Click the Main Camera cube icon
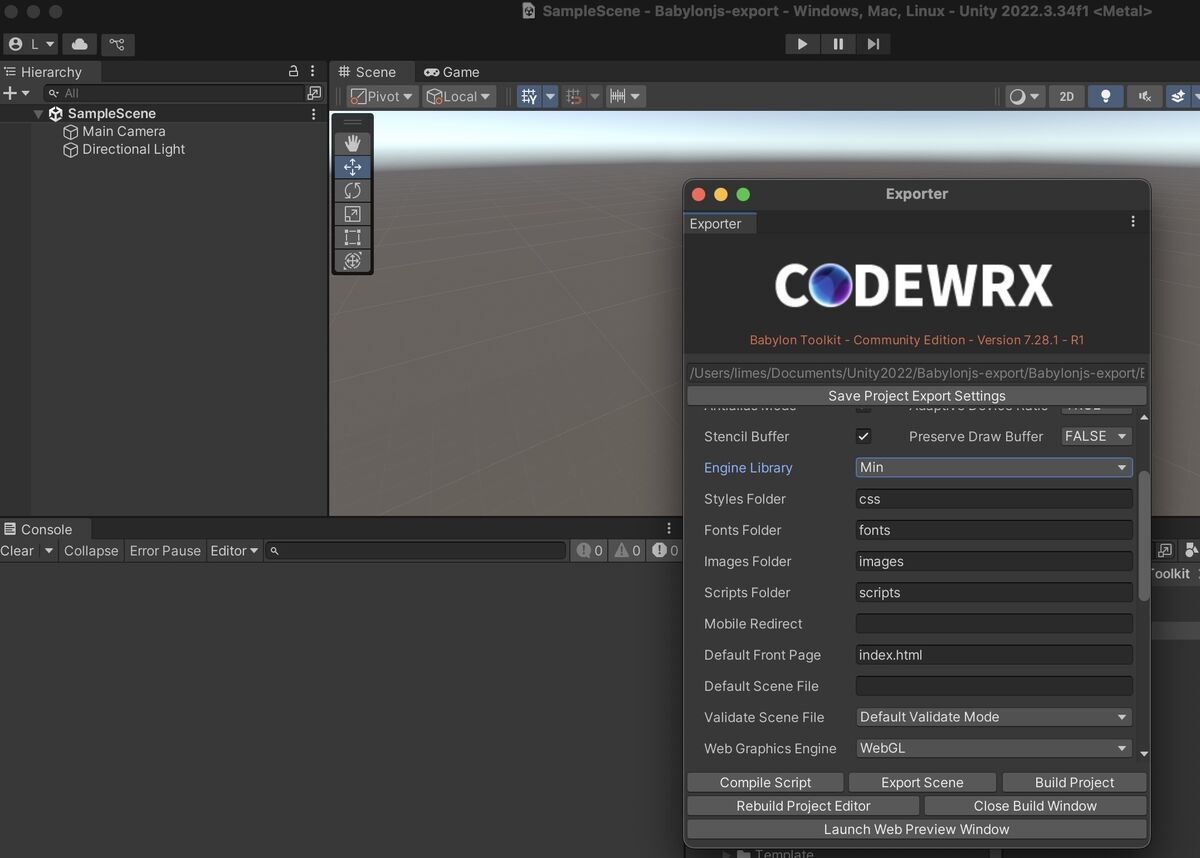This screenshot has width=1200, height=858. 70,132
